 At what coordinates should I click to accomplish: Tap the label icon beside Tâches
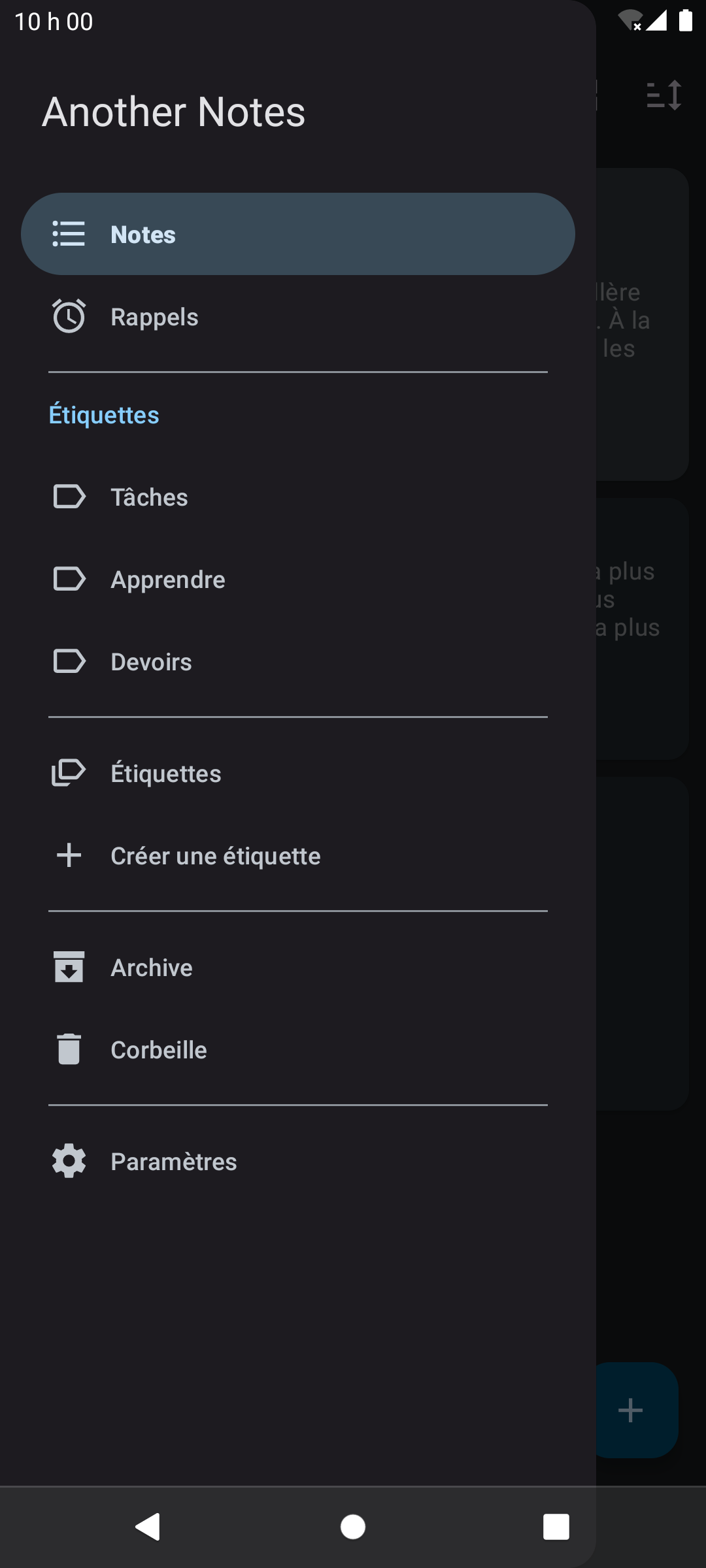click(69, 497)
